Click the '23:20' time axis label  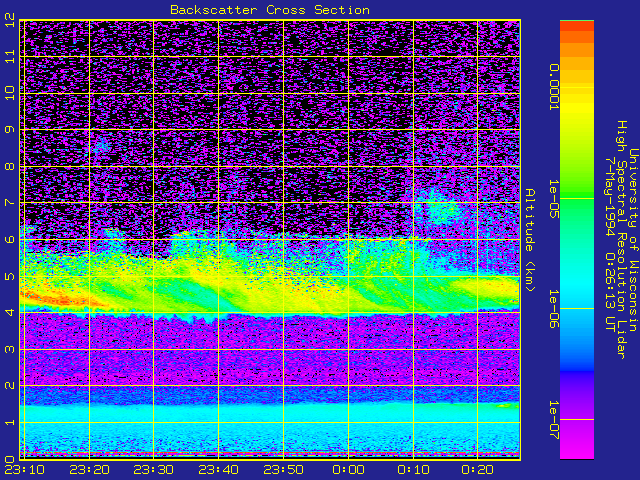[x=89, y=470]
